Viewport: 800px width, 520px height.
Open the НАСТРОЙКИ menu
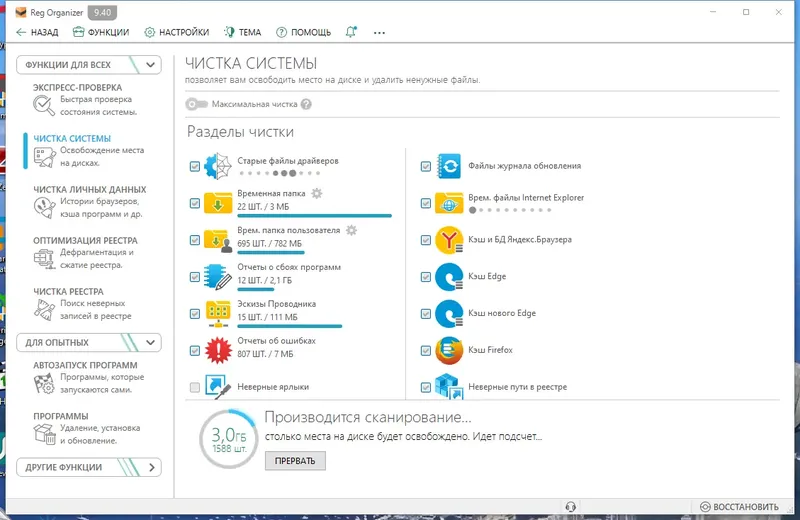177,32
